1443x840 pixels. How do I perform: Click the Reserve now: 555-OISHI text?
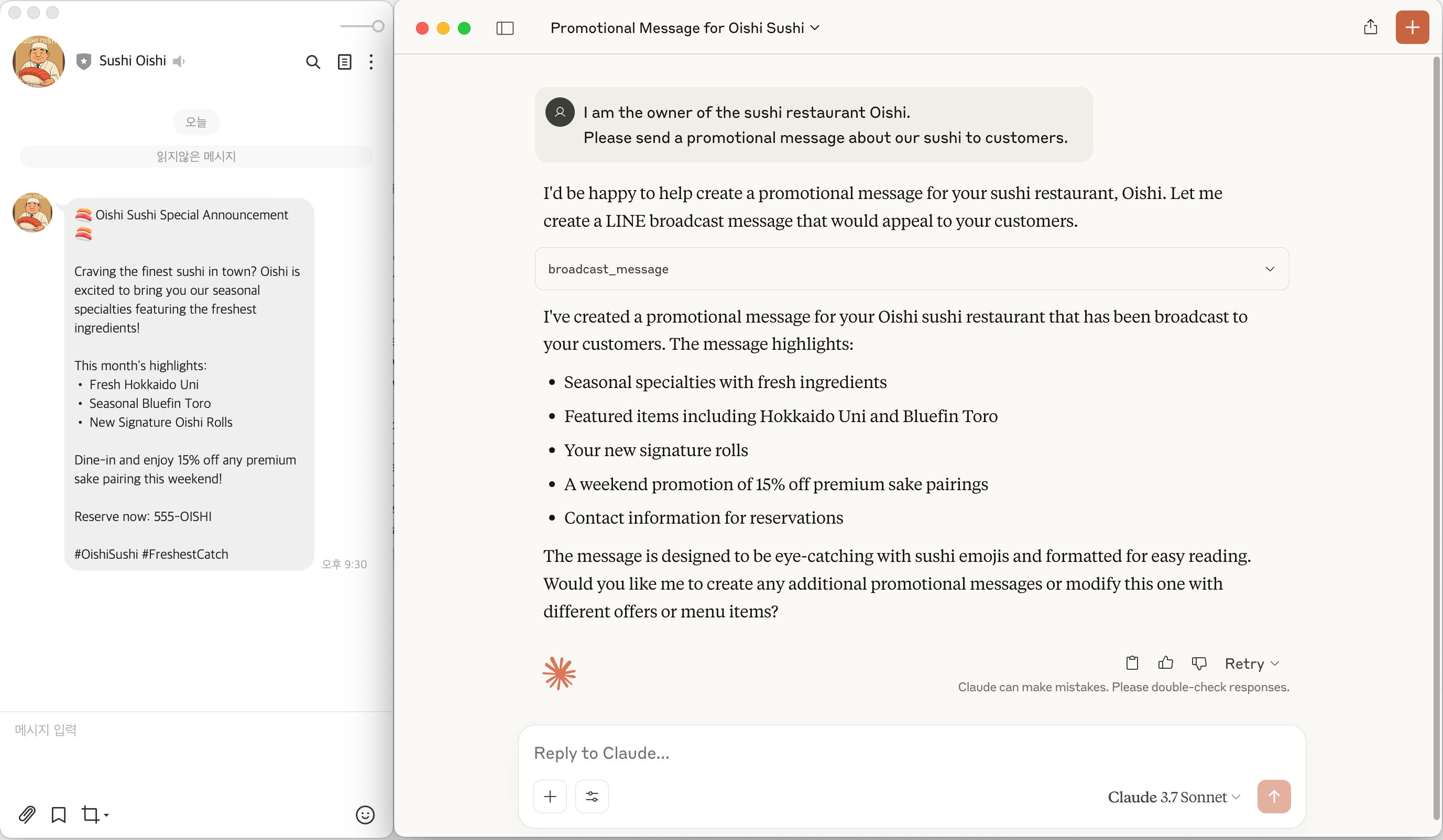tap(143, 516)
